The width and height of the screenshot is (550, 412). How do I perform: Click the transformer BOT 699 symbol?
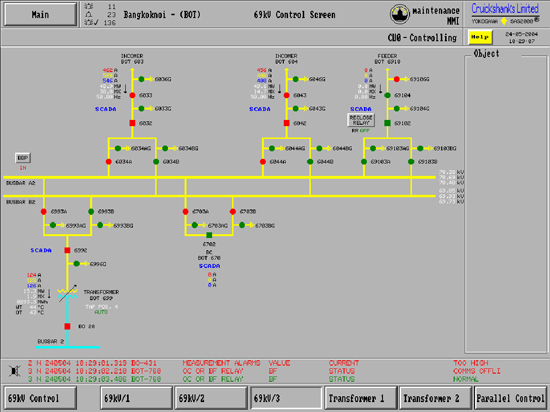[x=67, y=293]
